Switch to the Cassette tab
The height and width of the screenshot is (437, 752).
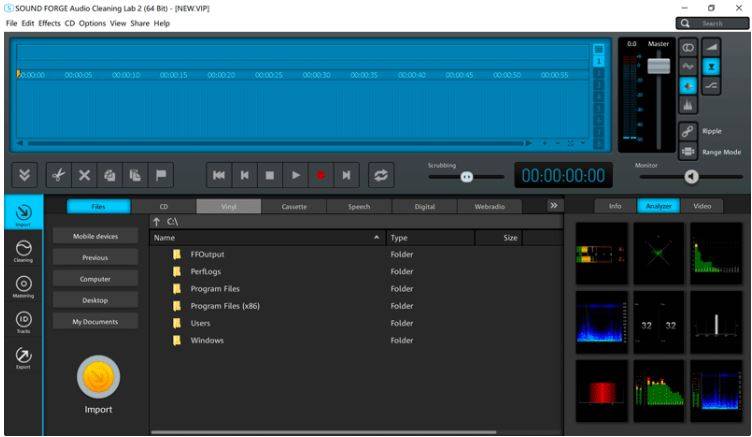point(294,207)
